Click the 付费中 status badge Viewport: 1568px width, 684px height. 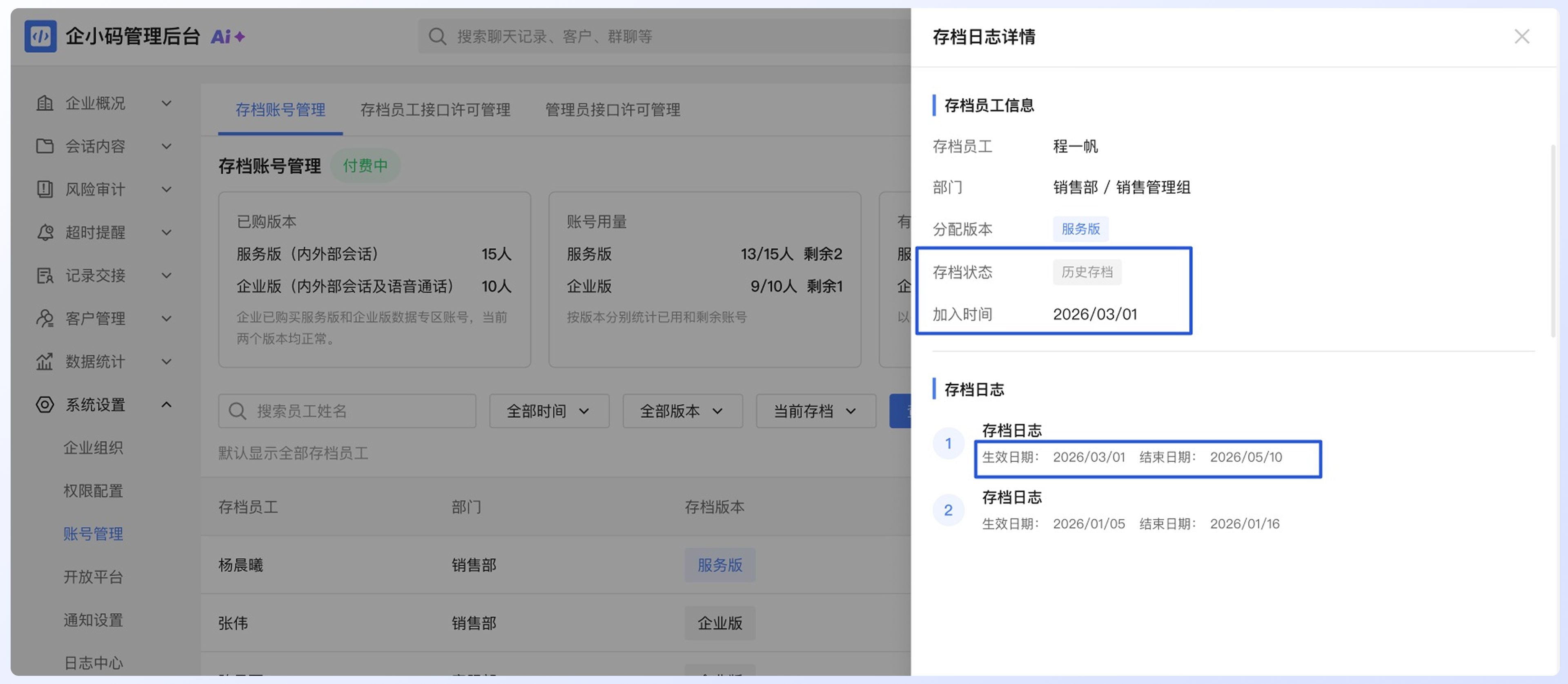365,165
